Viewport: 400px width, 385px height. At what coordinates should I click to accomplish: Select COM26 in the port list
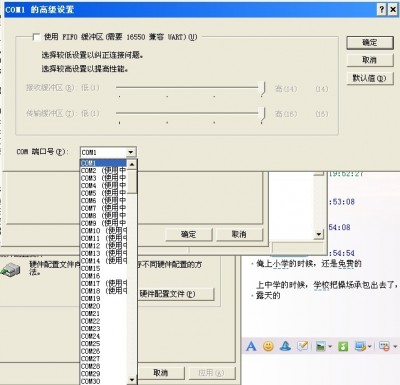point(104,351)
